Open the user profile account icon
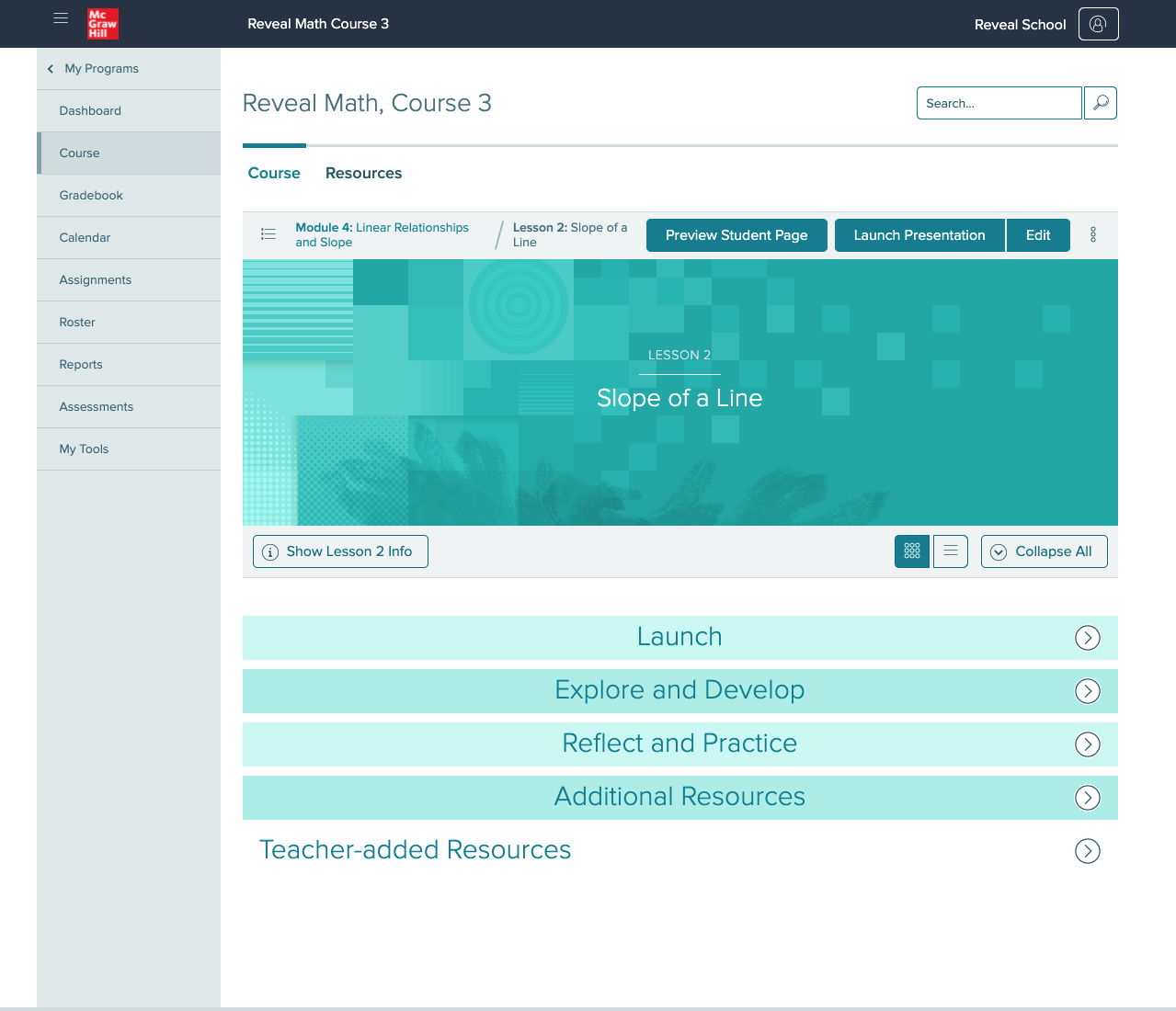Viewport: 1176px width, 1011px height. [x=1098, y=24]
